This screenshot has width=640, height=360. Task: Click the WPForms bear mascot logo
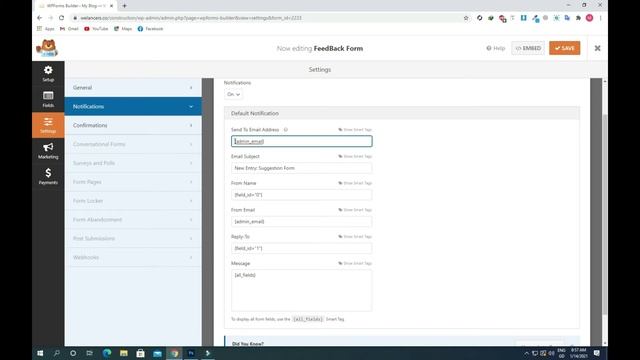click(x=47, y=48)
